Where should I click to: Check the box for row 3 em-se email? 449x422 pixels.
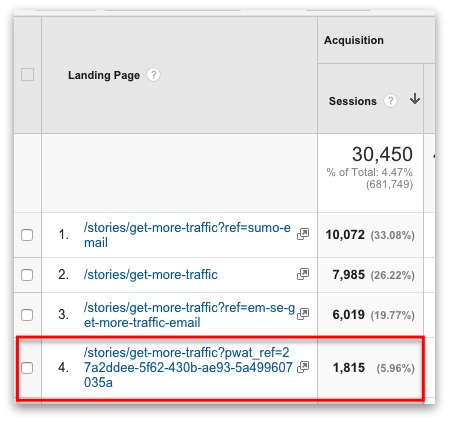pos(27,315)
